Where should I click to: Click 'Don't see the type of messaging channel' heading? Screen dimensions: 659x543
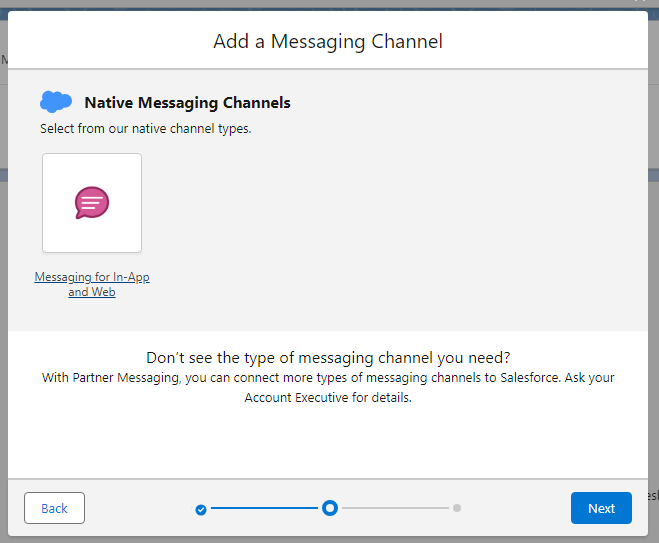[328, 357]
